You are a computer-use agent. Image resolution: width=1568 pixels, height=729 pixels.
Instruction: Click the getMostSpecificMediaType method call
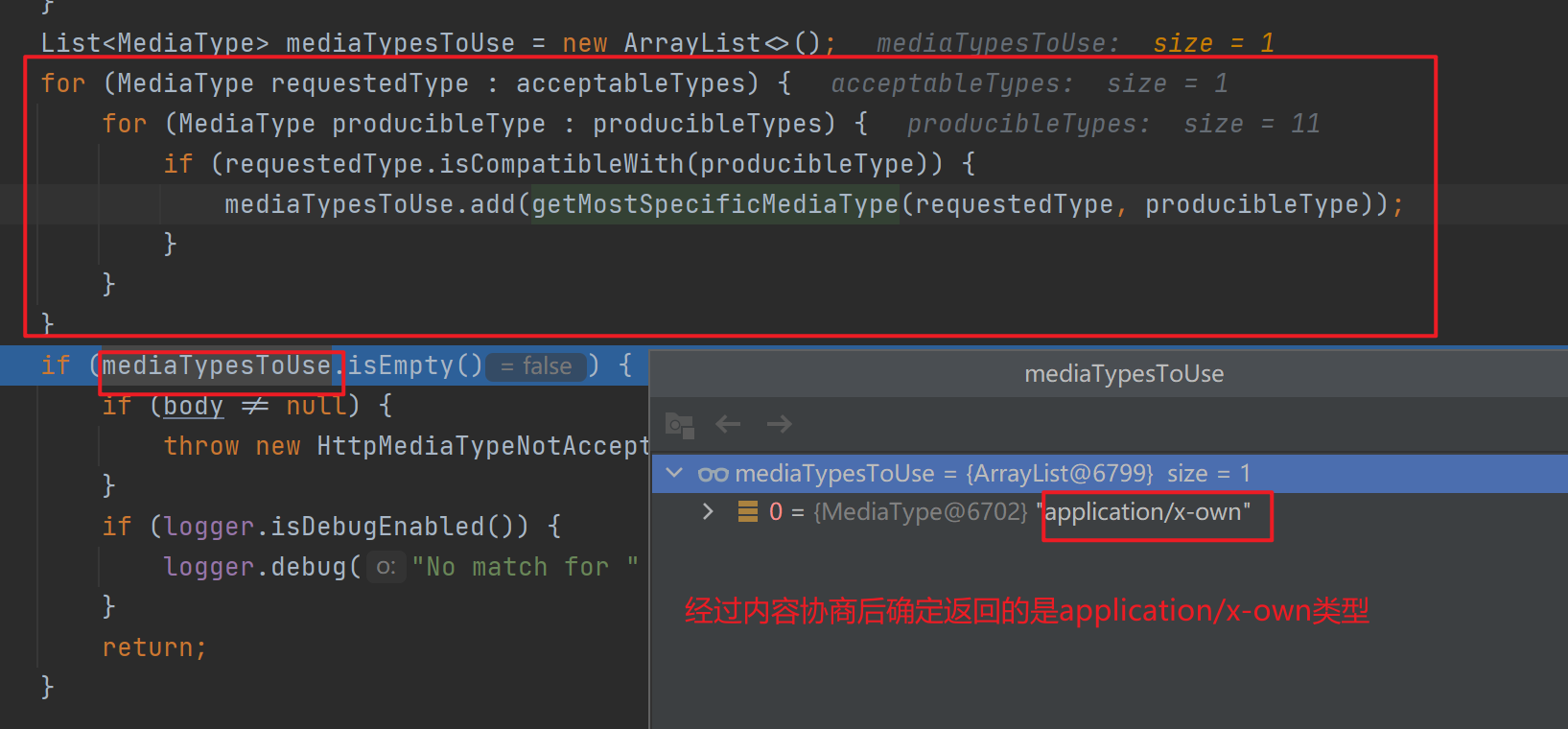[x=714, y=204]
